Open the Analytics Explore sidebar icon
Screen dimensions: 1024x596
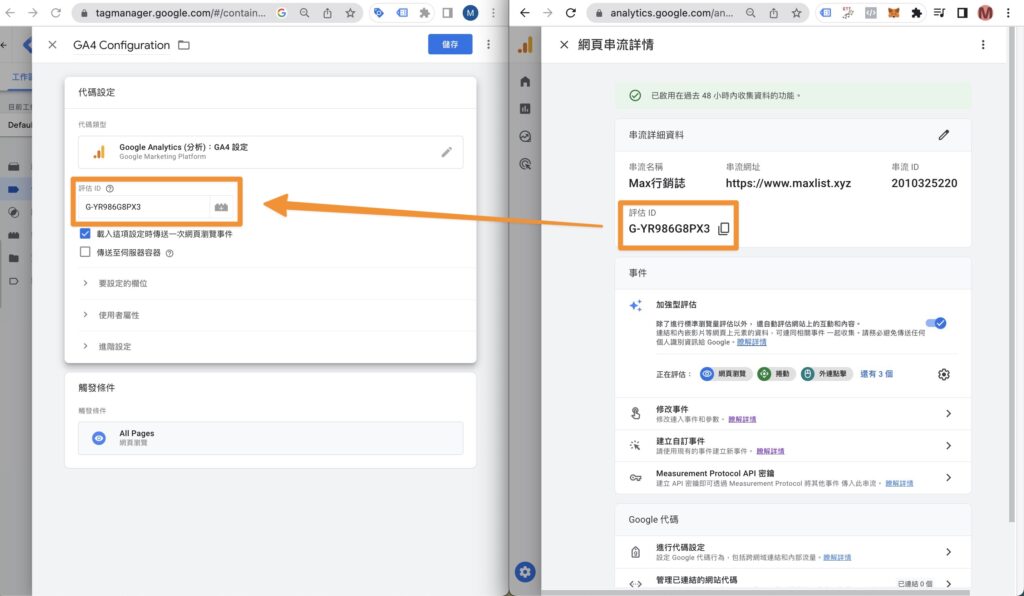coord(525,136)
